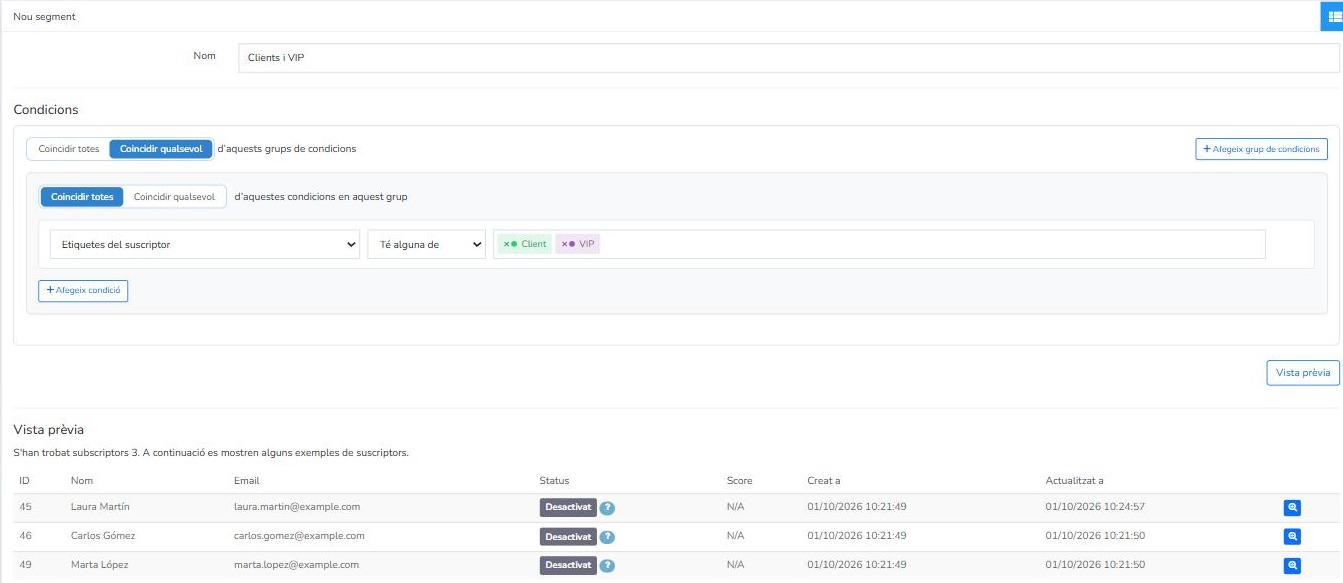Click the updated time '01/10/2026 10:24:57'
Viewport: 1343px width, 583px height.
click(1095, 507)
